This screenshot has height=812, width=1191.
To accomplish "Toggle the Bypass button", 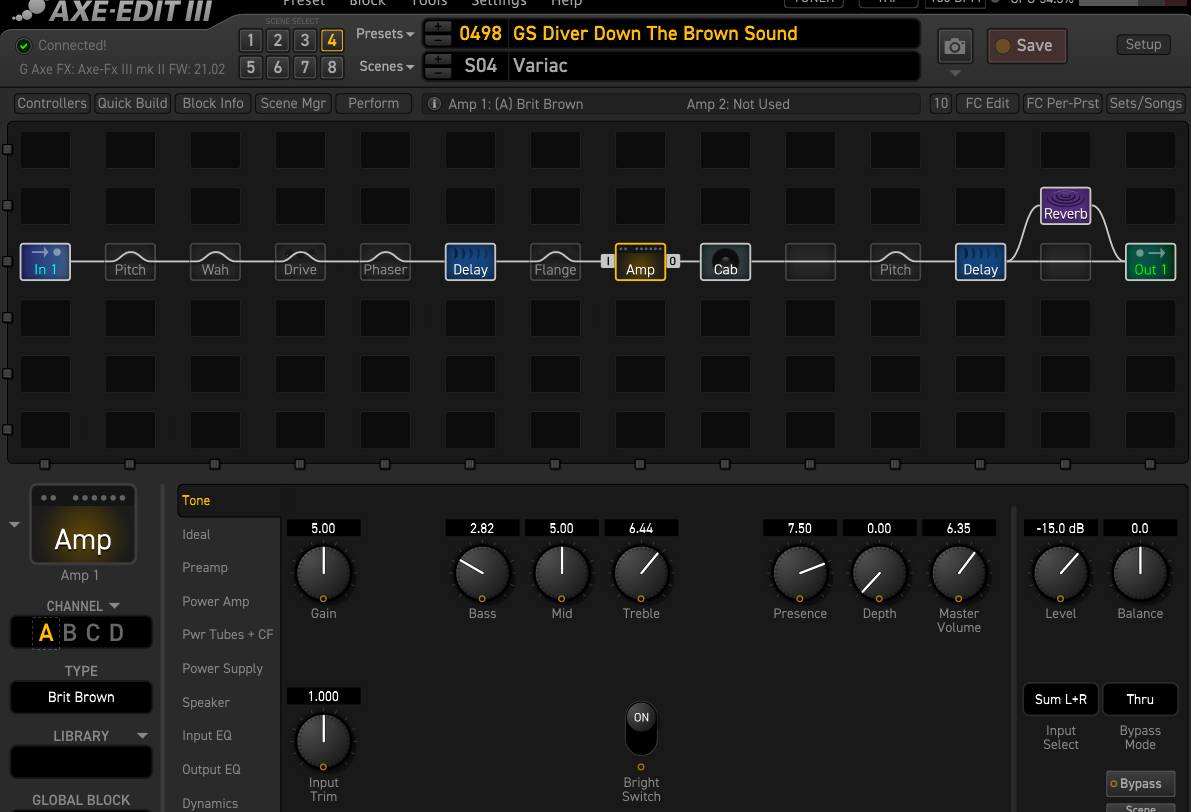I will 1140,783.
